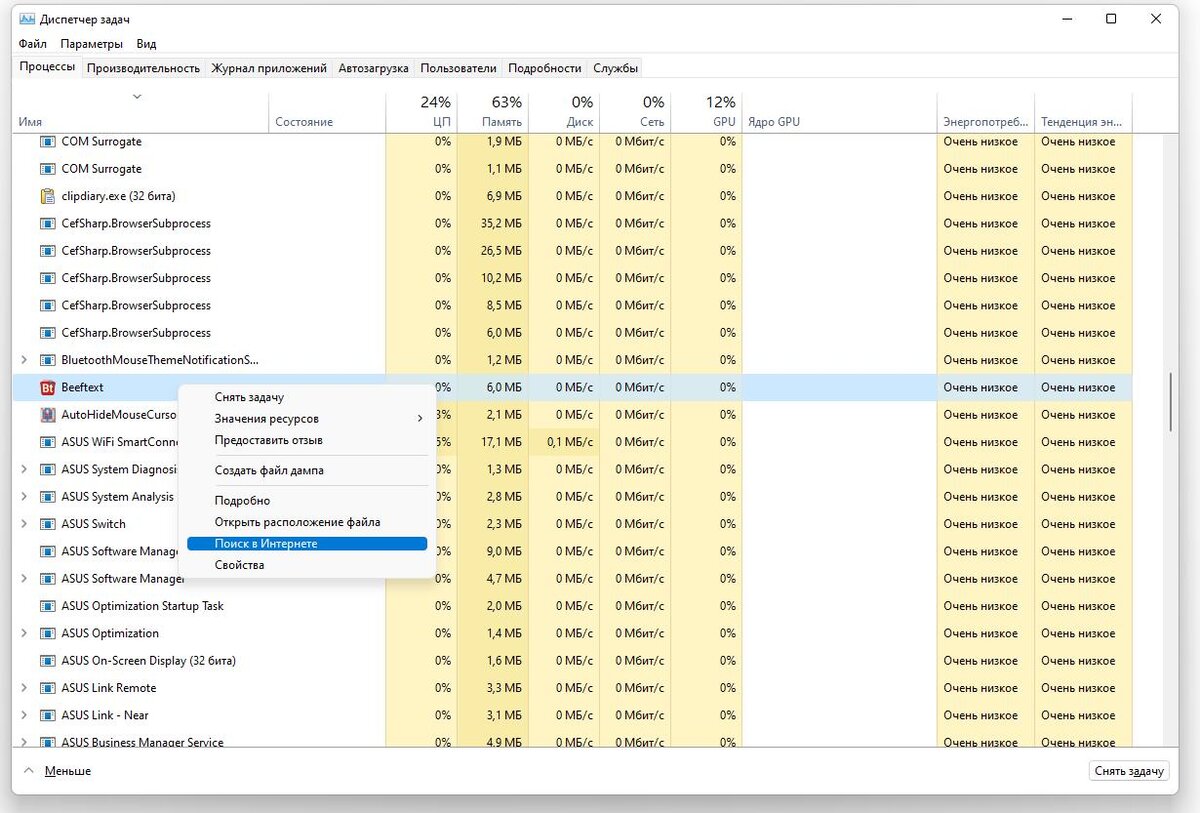Choose Открыть расположение файла

coord(307,522)
